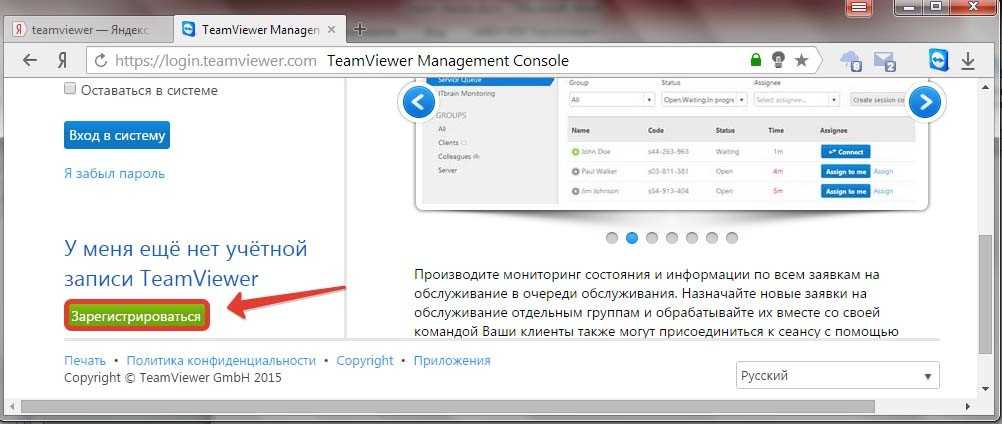1002x424 pixels.
Task: Click the light bulb icon in address bar
Action: pyautogui.click(x=778, y=61)
